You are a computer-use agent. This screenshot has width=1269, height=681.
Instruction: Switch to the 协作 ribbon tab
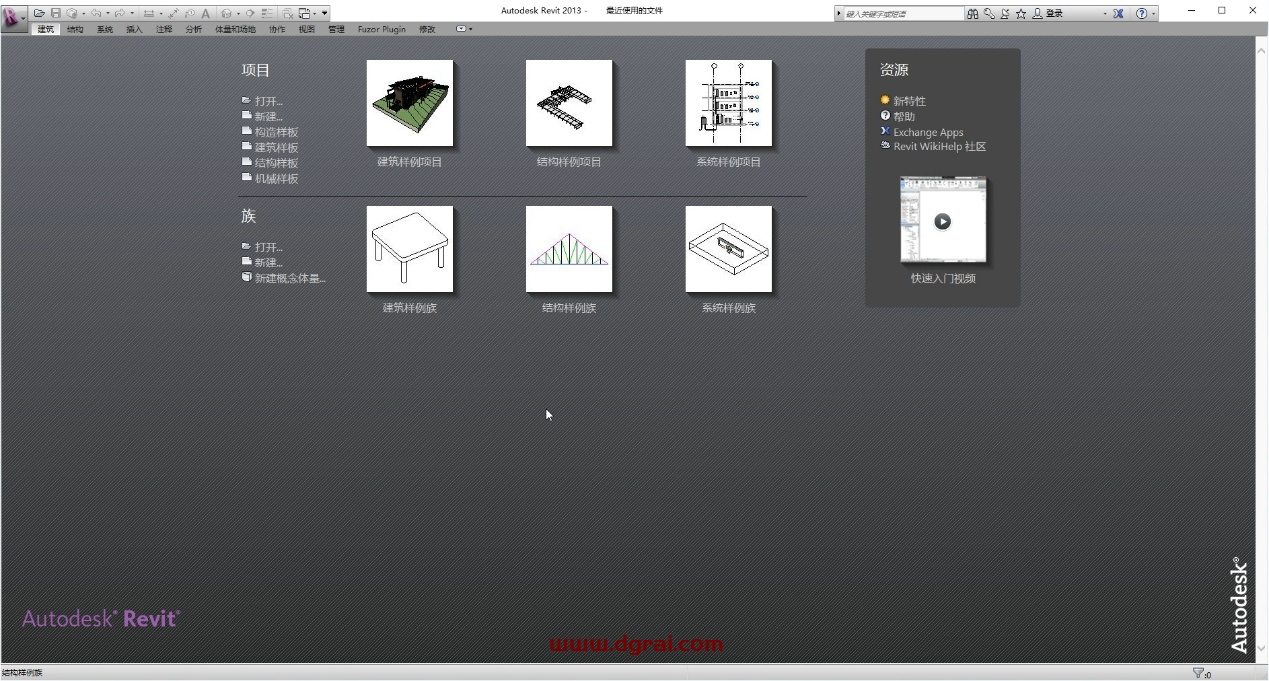(277, 29)
